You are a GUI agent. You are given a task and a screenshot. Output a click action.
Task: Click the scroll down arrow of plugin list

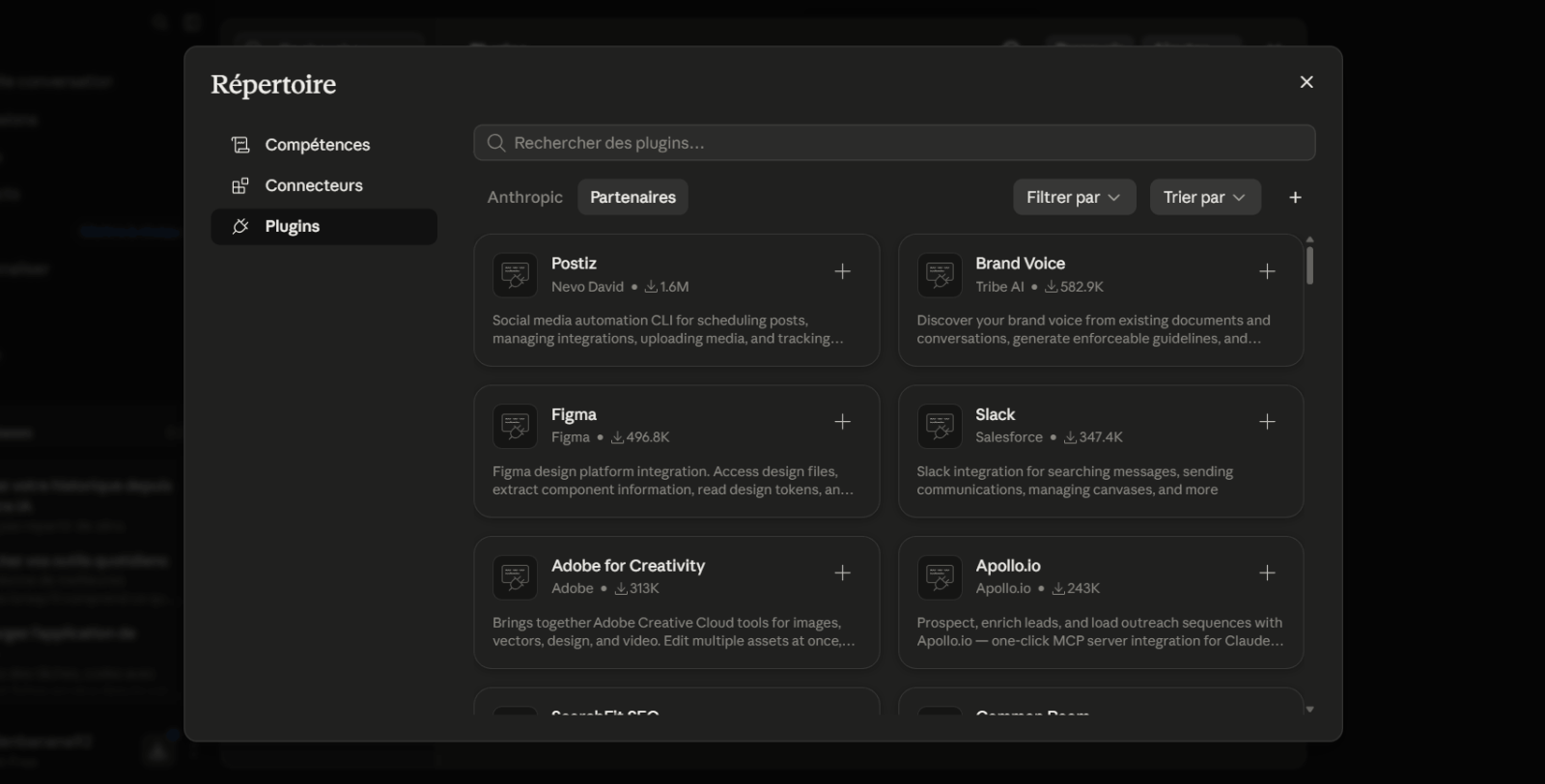tap(1309, 709)
